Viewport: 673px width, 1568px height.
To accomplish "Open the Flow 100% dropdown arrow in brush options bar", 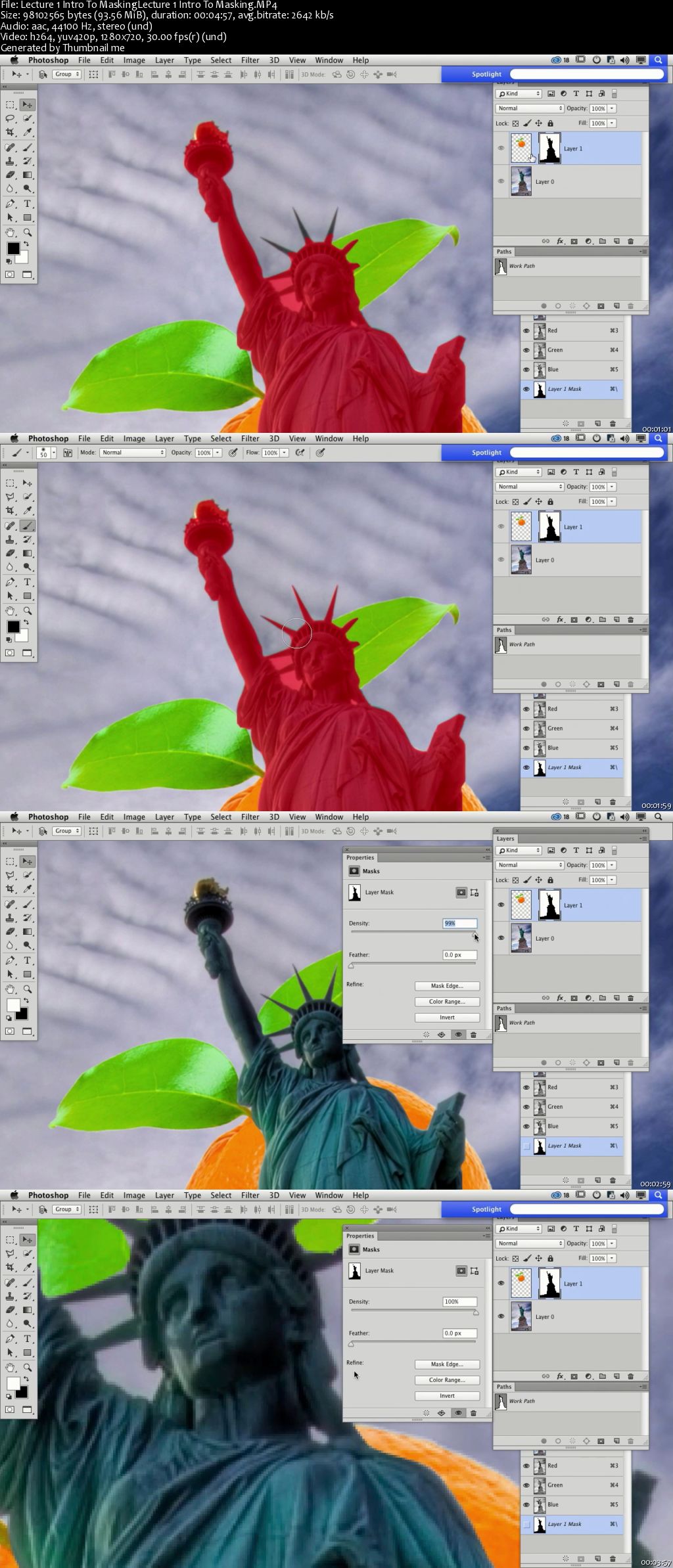I will coord(285,453).
